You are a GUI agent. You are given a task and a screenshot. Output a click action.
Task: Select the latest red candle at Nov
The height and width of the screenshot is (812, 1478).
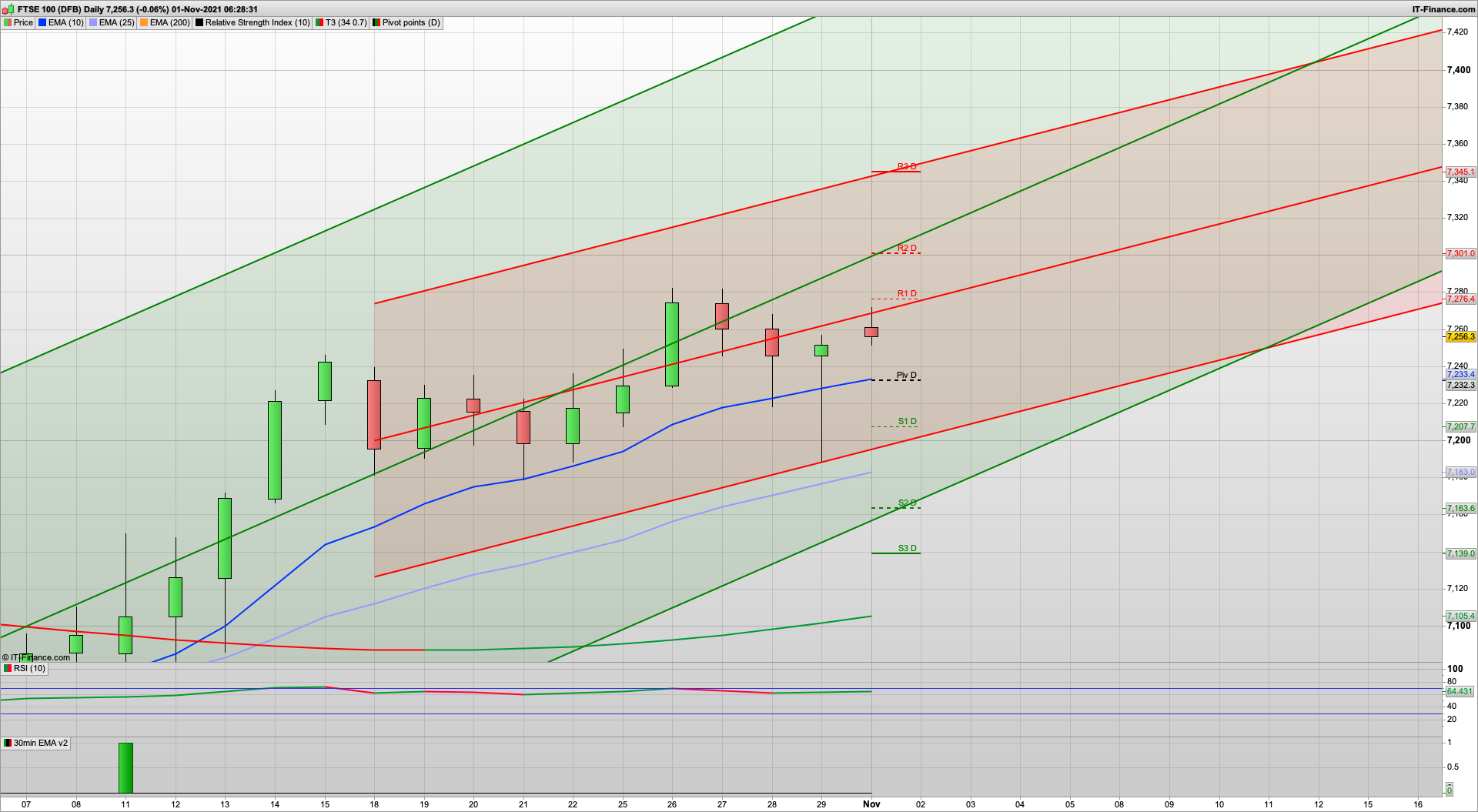point(871,332)
